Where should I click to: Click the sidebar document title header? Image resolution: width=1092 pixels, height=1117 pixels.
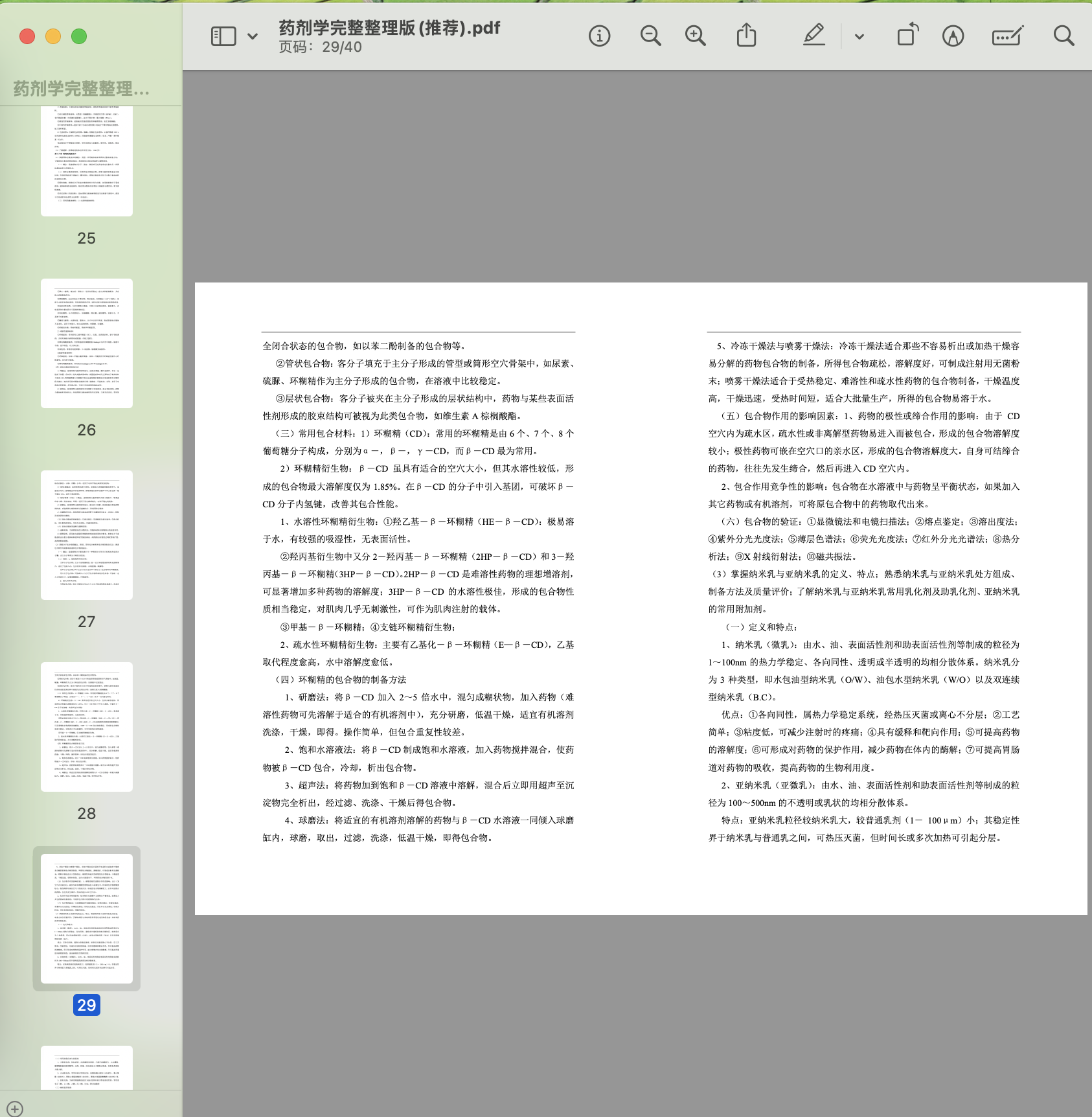82,89
